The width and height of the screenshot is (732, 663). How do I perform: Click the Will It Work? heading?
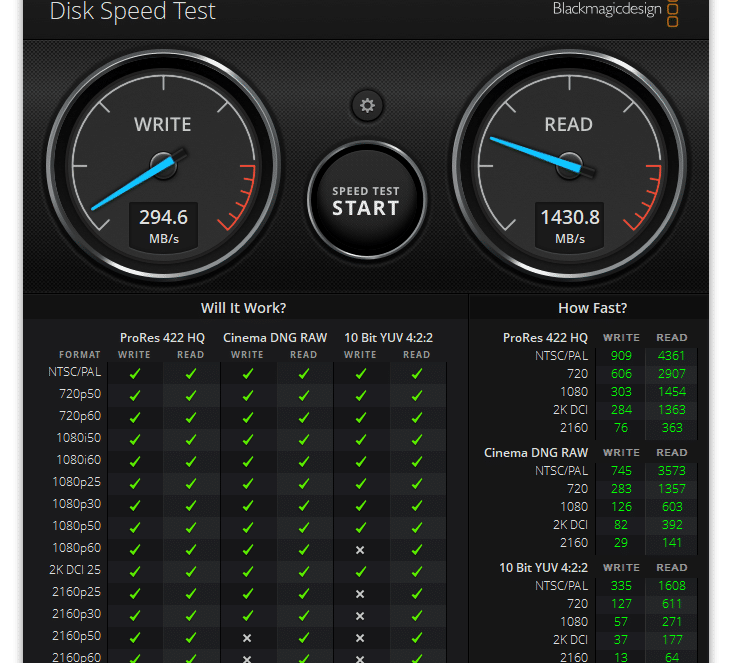tap(243, 308)
